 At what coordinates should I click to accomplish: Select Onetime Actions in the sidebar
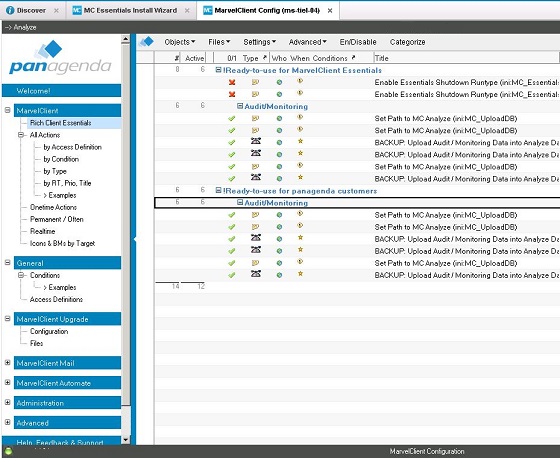53,207
